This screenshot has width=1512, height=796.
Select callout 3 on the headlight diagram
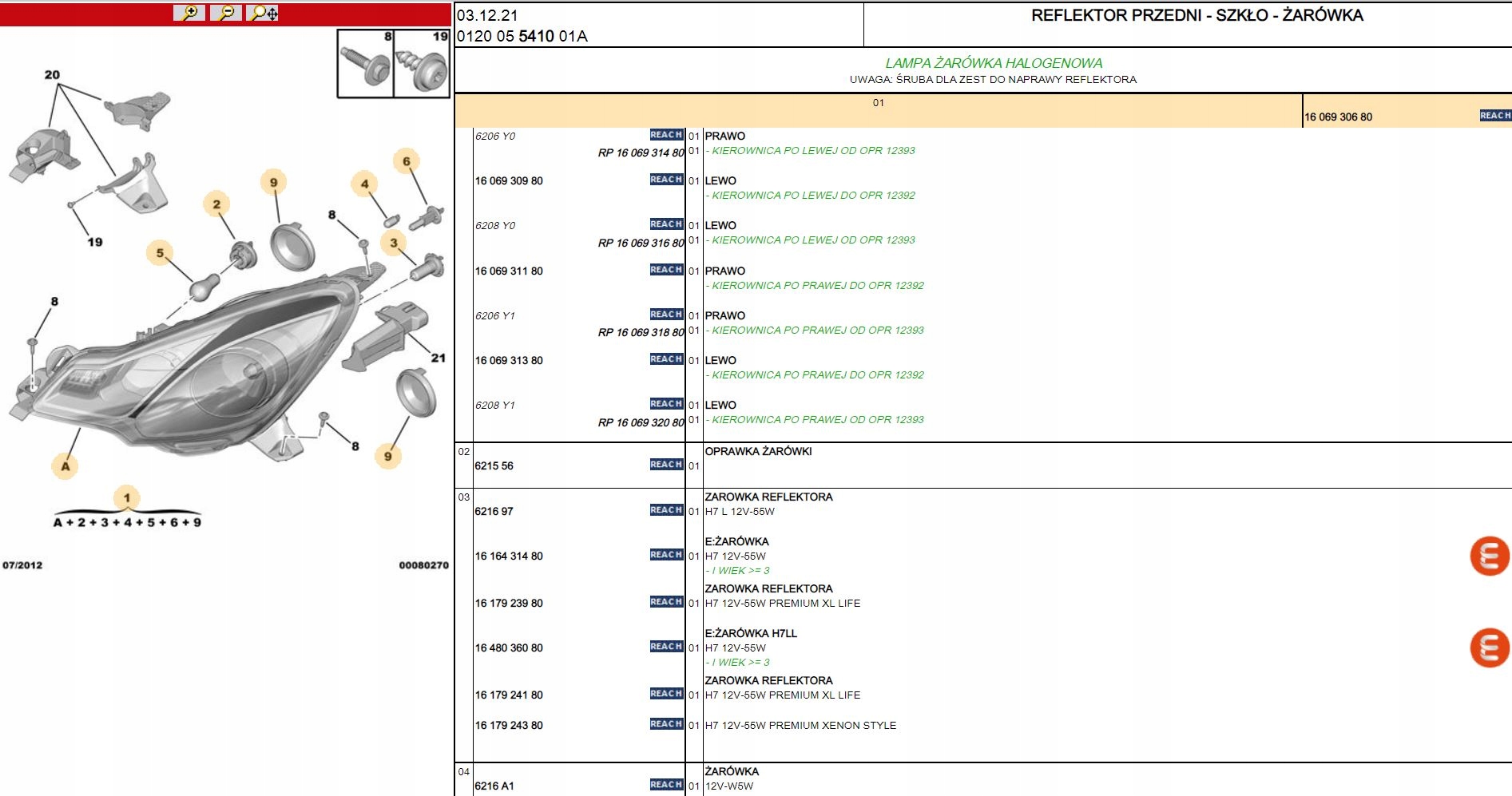394,243
